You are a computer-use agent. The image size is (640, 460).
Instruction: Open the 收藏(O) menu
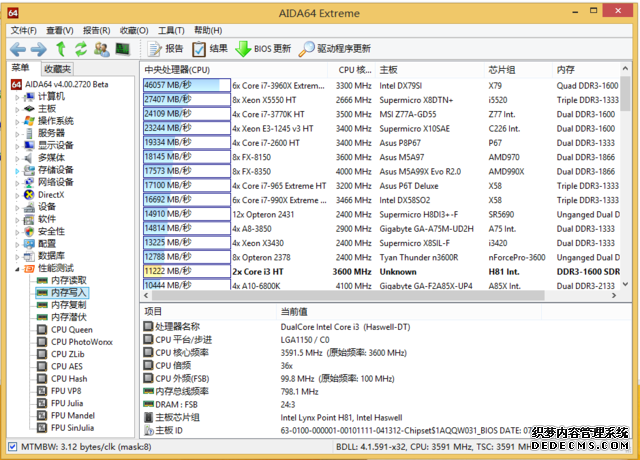134,31
